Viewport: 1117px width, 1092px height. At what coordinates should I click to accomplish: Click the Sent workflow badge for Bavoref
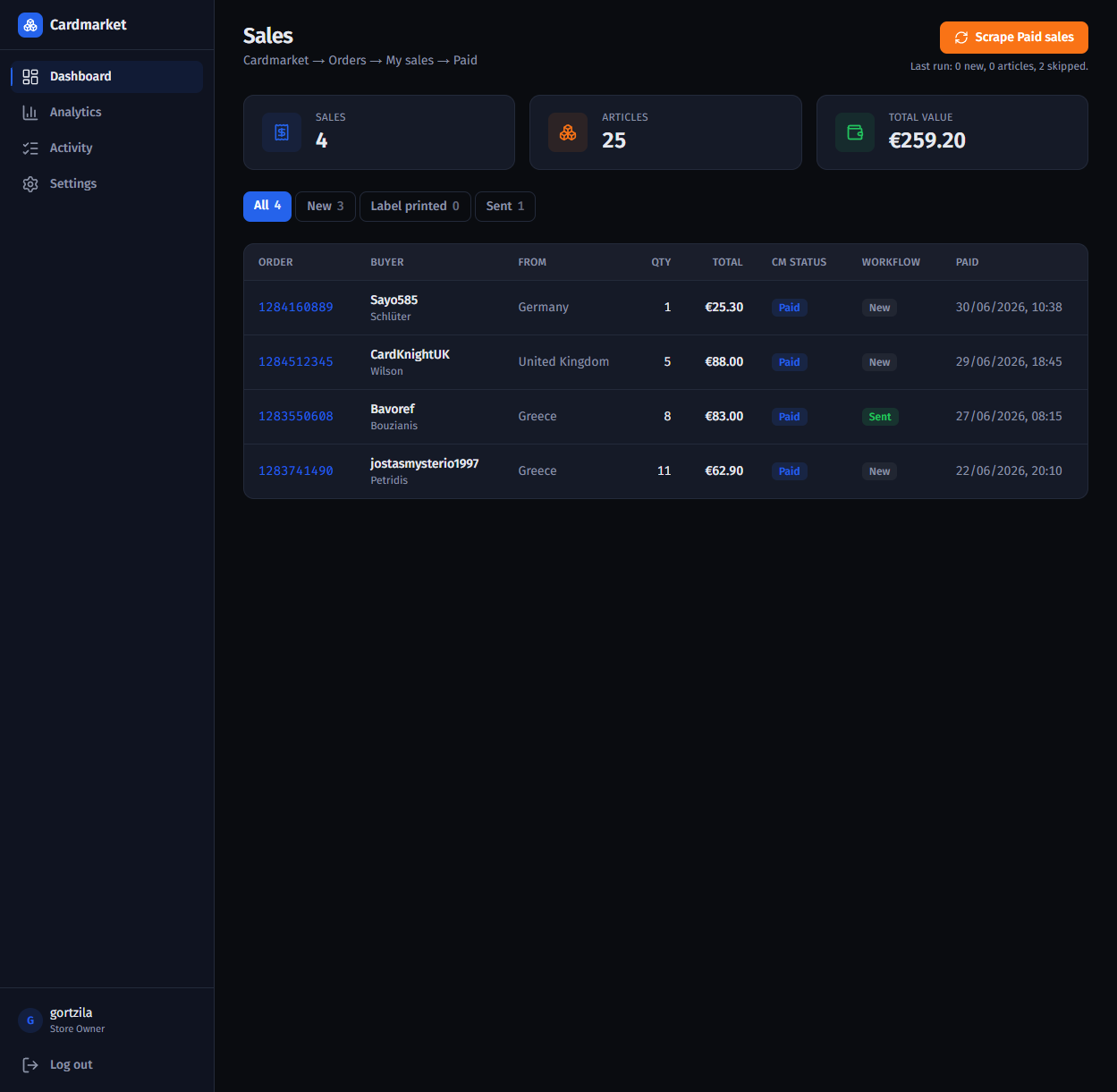[x=880, y=417]
